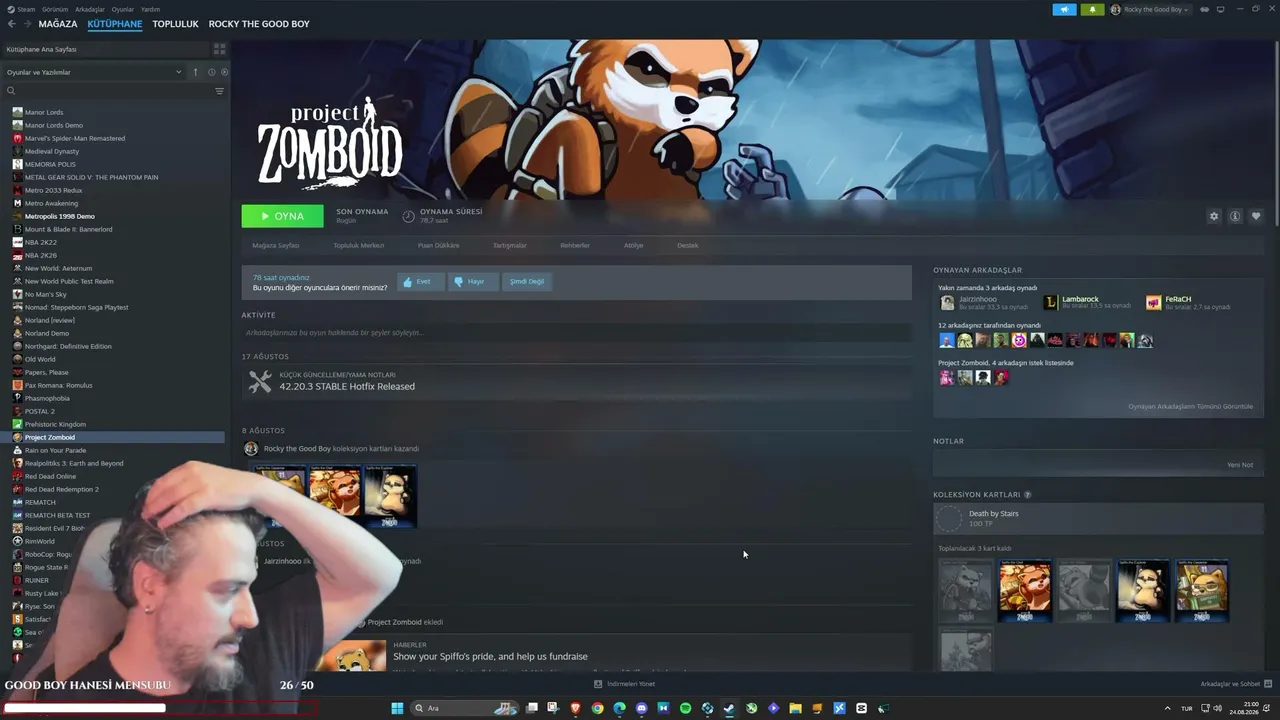Show hidden system tray icons

(1167, 708)
